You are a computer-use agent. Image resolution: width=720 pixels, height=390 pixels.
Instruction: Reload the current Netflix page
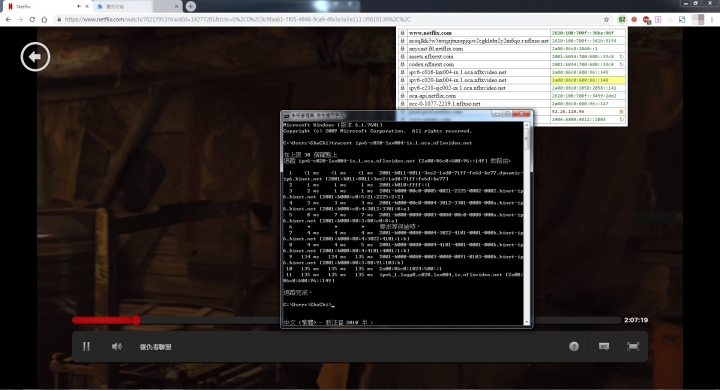tap(32, 19)
